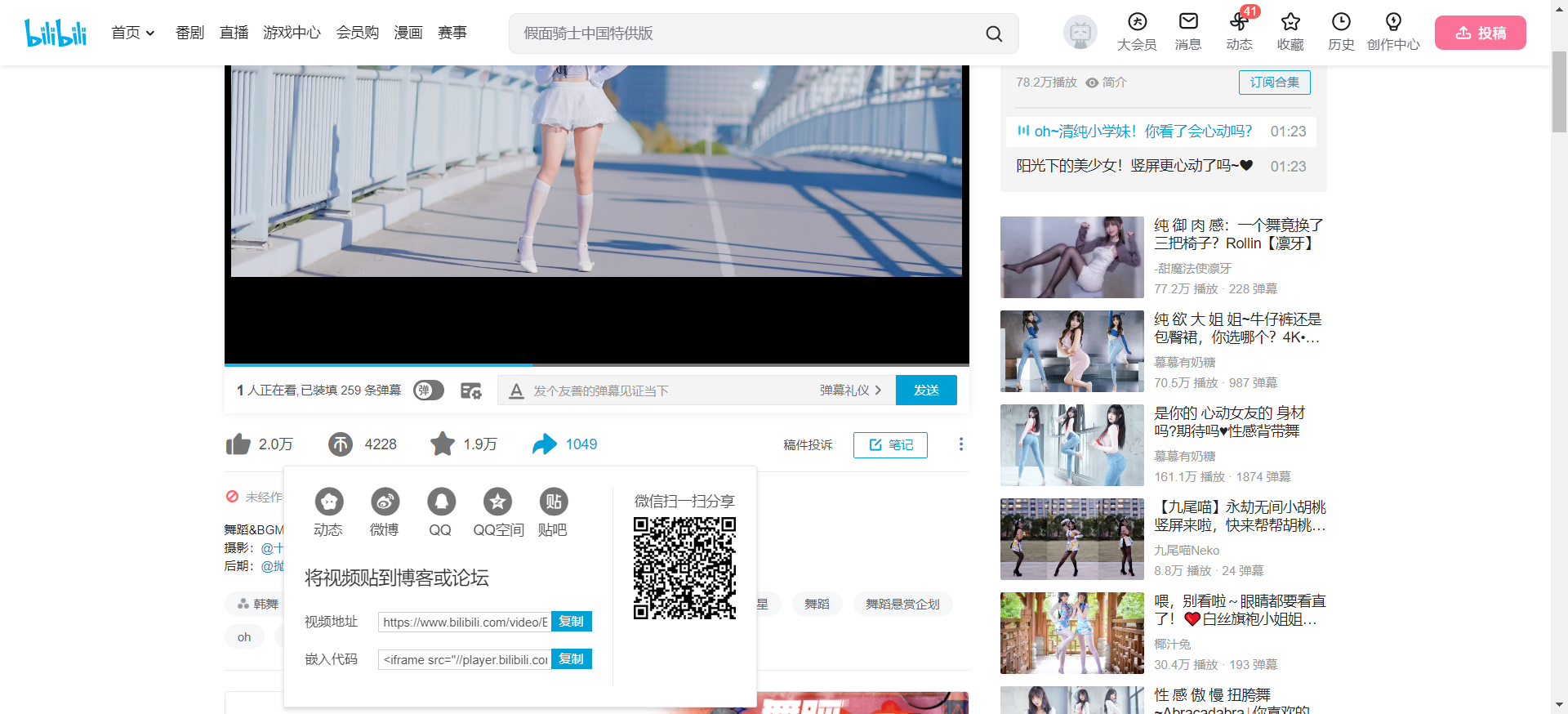Open 直播 page
Image resolution: width=1568 pixels, height=714 pixels.
pos(234,33)
